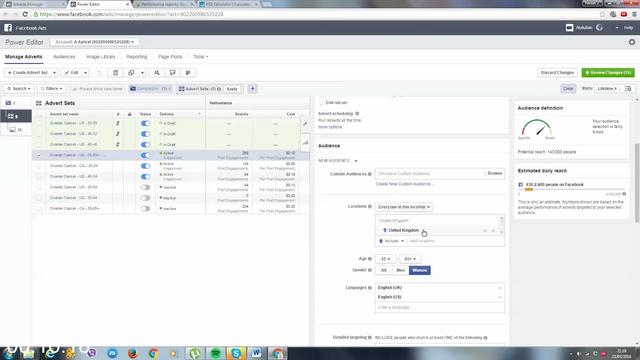640x360 pixels.
Task: Click the Create New Custom Audience link
Action: coord(403,184)
